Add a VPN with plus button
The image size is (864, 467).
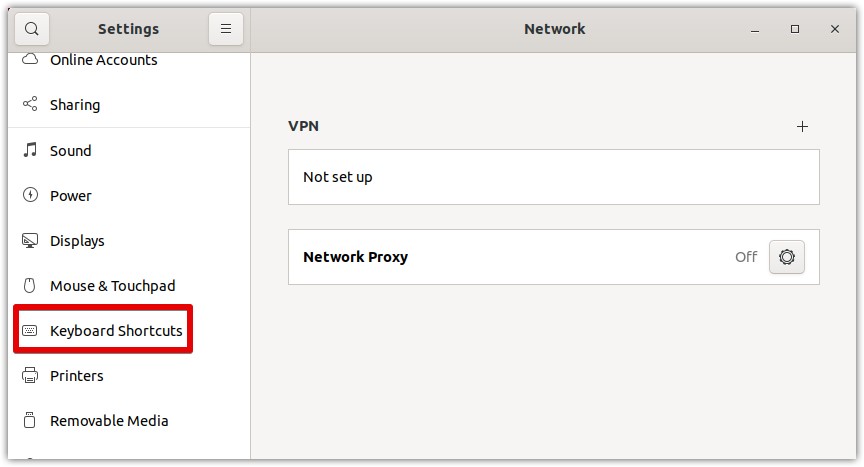point(802,127)
